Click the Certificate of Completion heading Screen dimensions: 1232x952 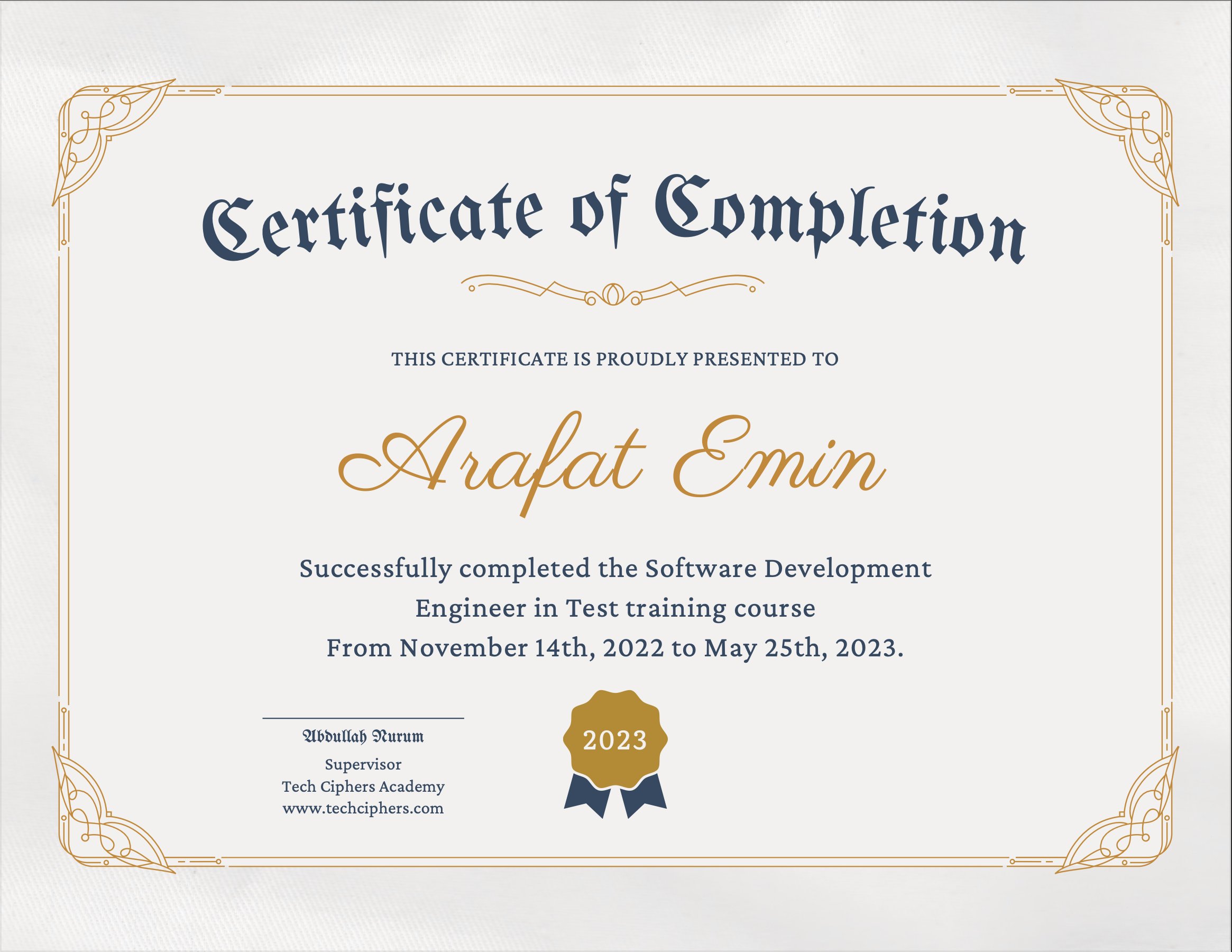[614, 221]
